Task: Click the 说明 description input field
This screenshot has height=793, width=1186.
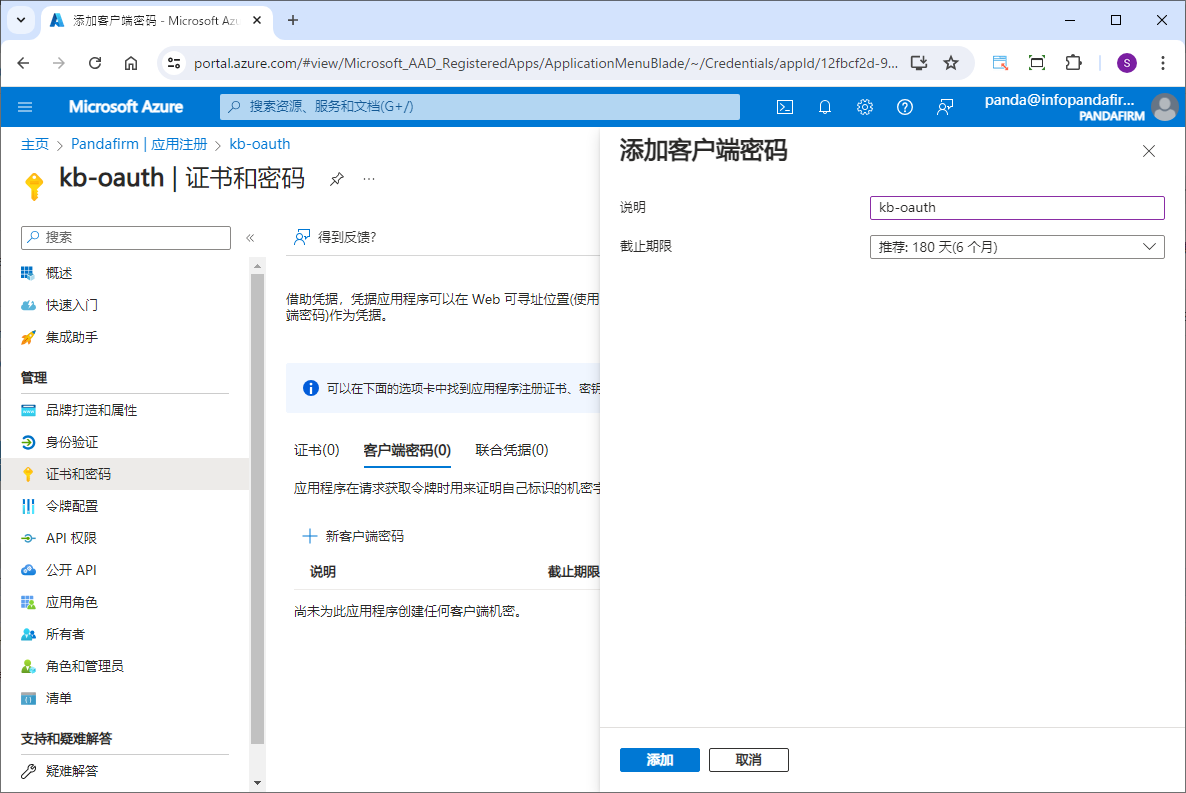Action: (x=1017, y=208)
